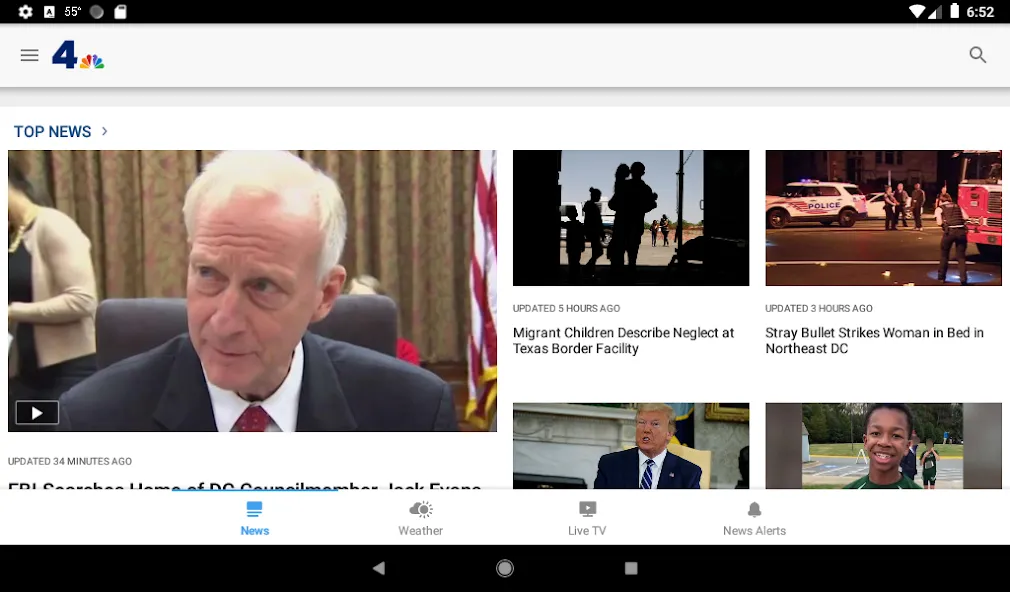
Task: Open the police scene thumbnail
Action: [x=883, y=218]
